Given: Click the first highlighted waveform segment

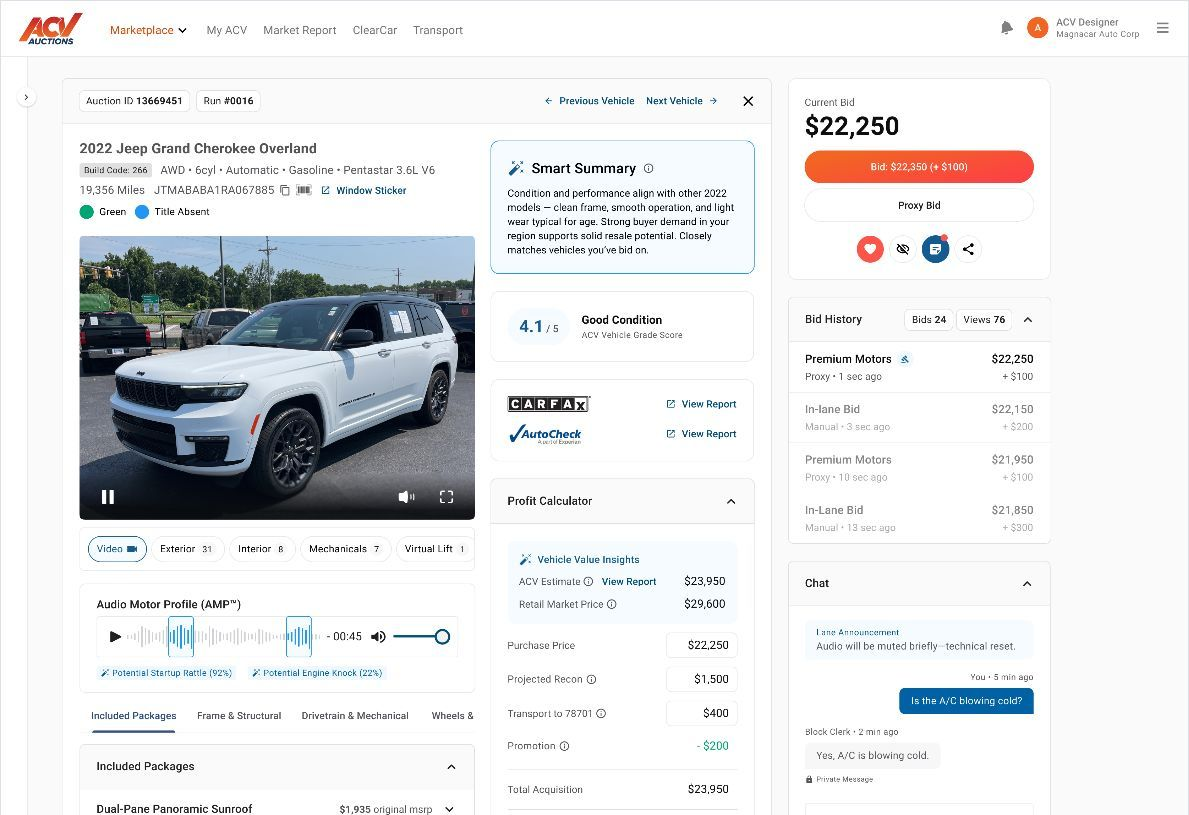Looking at the screenshot, I should tap(180, 636).
